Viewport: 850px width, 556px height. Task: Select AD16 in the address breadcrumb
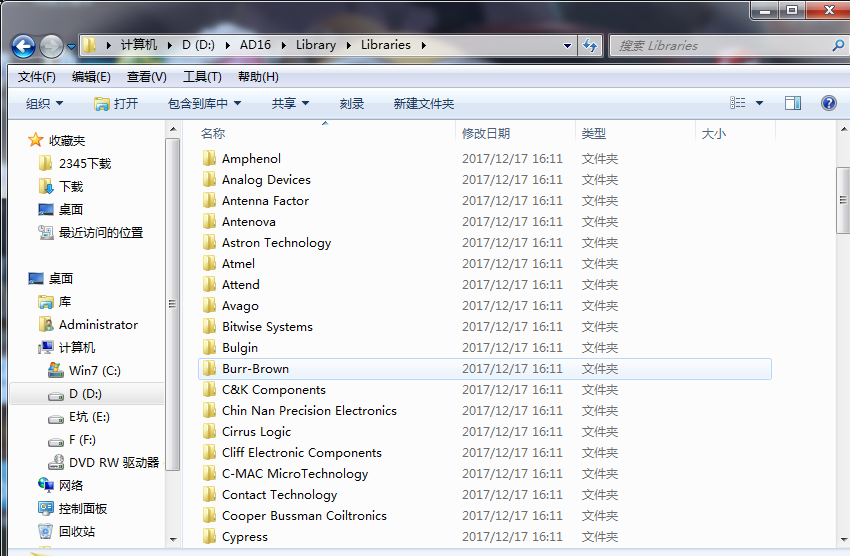tap(255, 45)
